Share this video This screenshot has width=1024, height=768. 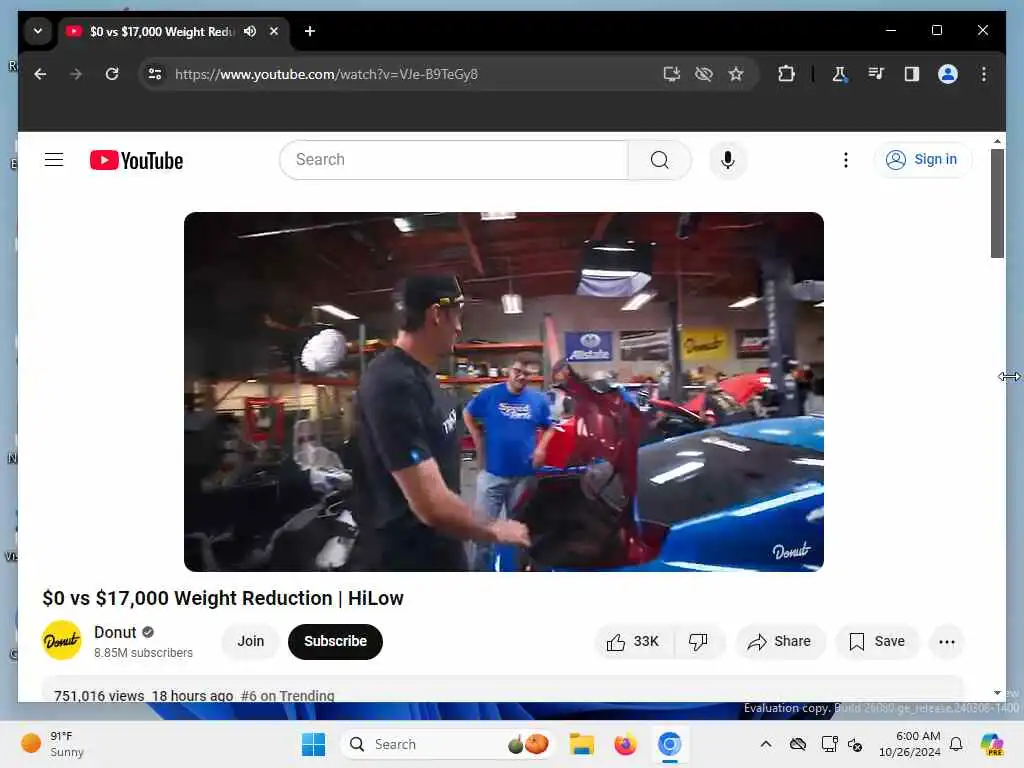(780, 642)
